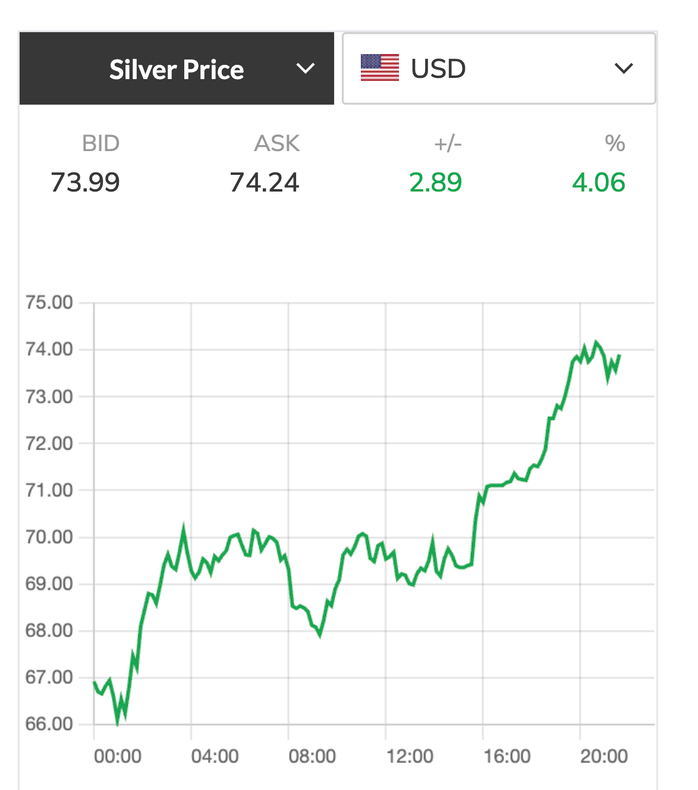Viewport: 698px width, 790px height.
Task: Click the BID value 73.99
Action: tap(85, 183)
